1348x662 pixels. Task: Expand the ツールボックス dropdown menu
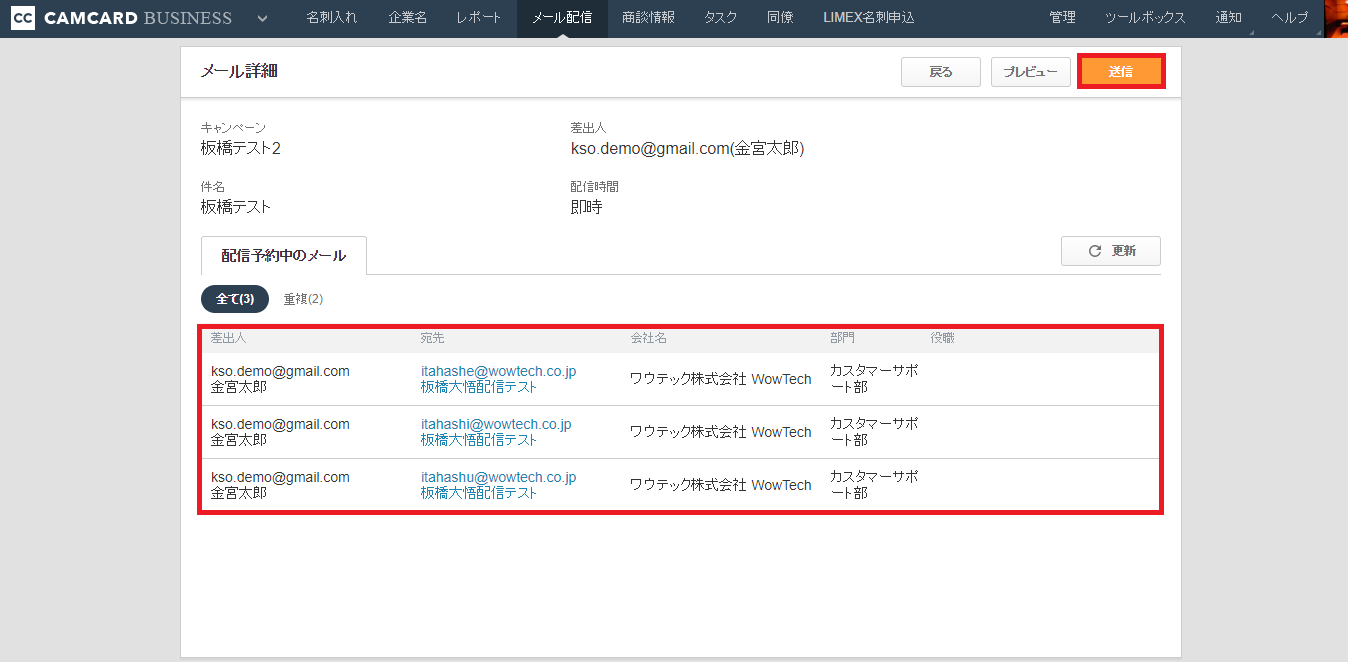pos(1145,18)
